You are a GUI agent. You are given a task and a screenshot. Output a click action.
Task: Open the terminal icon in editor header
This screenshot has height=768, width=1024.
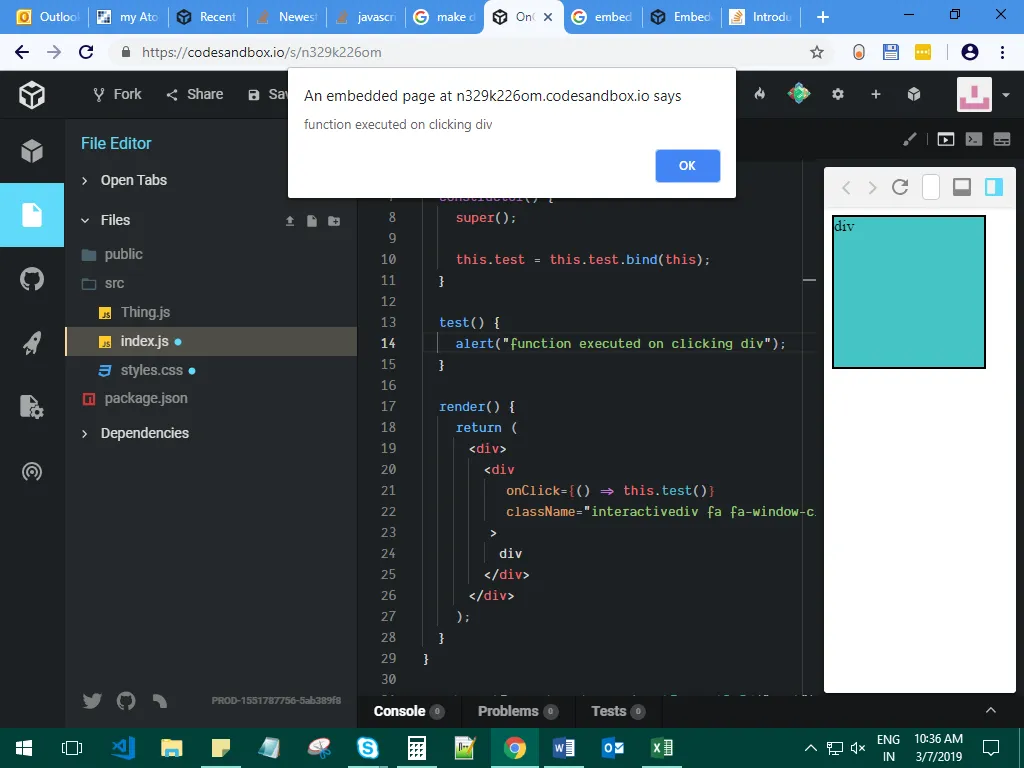974,139
